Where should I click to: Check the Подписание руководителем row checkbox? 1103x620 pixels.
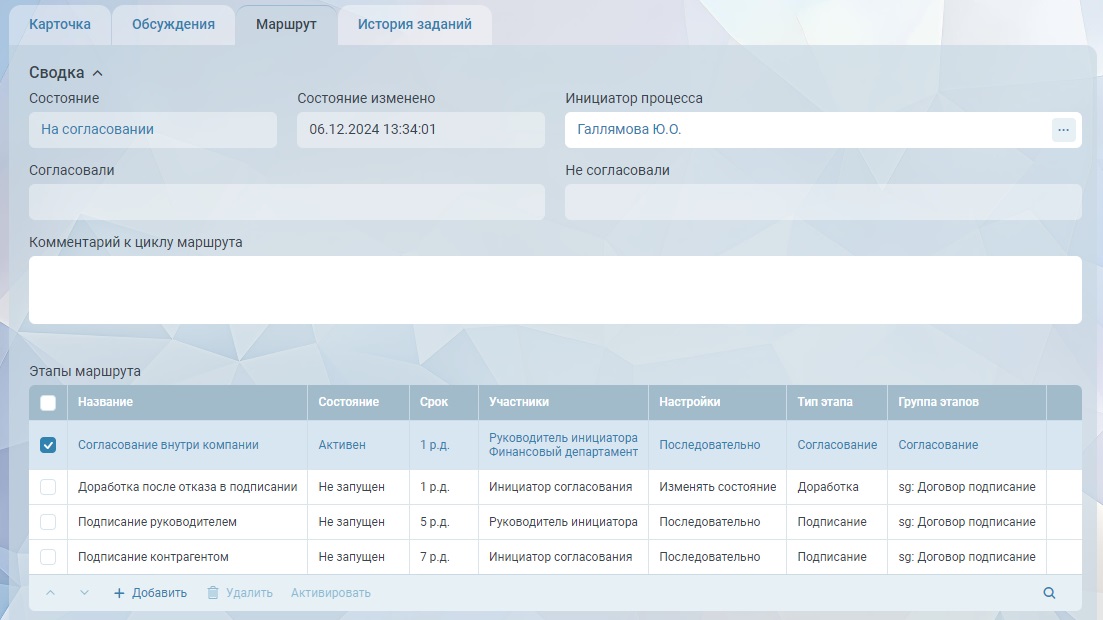pyautogui.click(x=48, y=522)
